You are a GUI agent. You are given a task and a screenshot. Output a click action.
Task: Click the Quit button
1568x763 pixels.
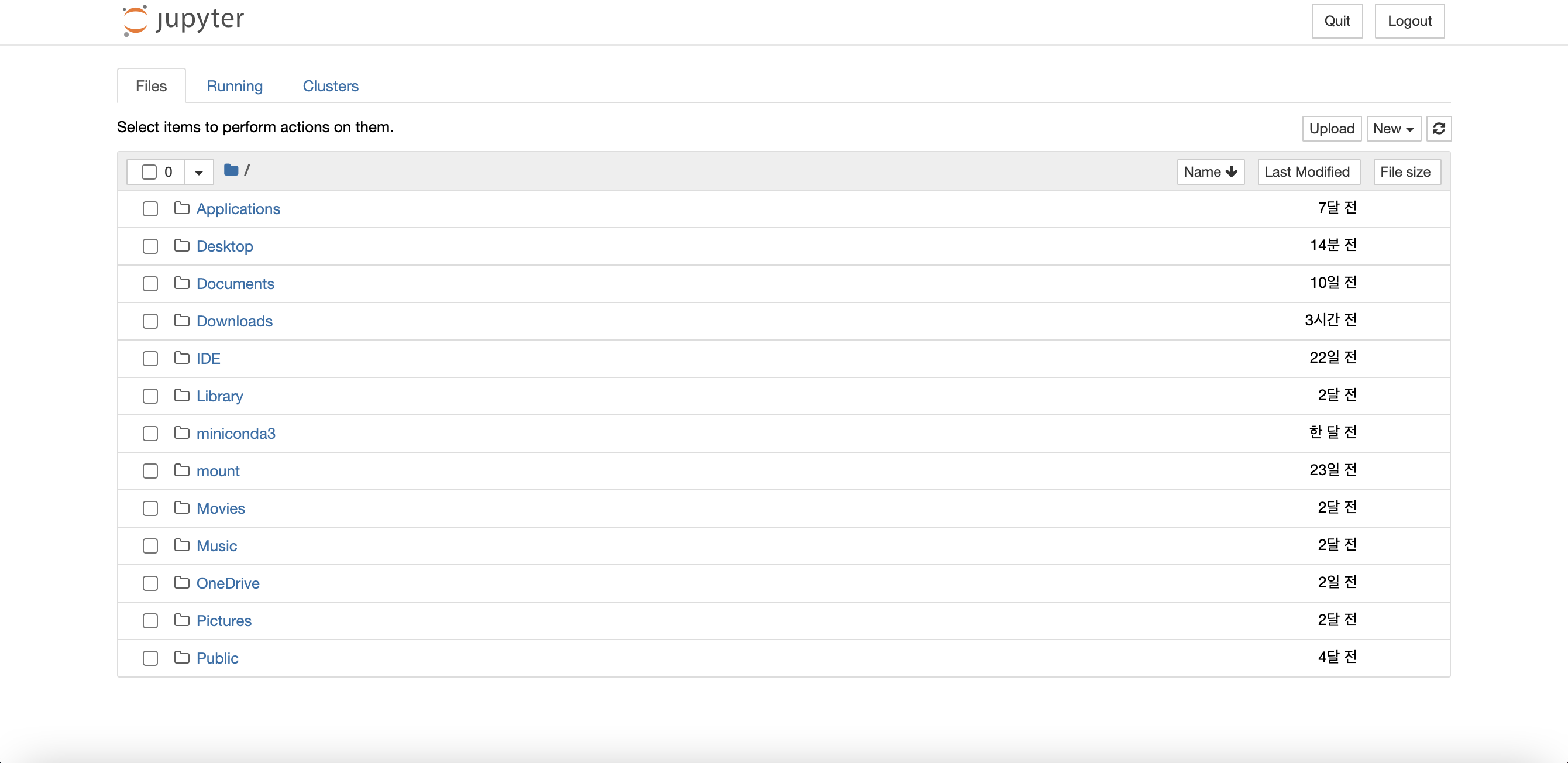pyautogui.click(x=1338, y=20)
